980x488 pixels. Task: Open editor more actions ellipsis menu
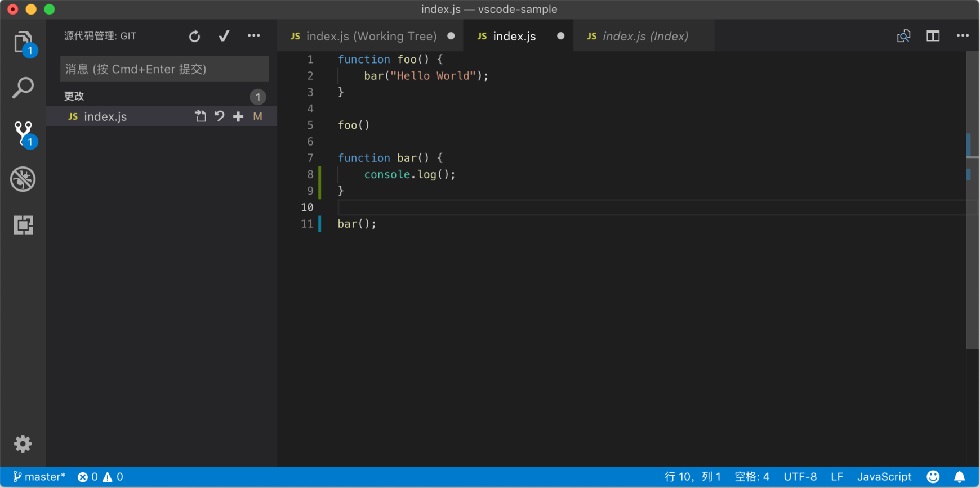pyautogui.click(x=962, y=36)
